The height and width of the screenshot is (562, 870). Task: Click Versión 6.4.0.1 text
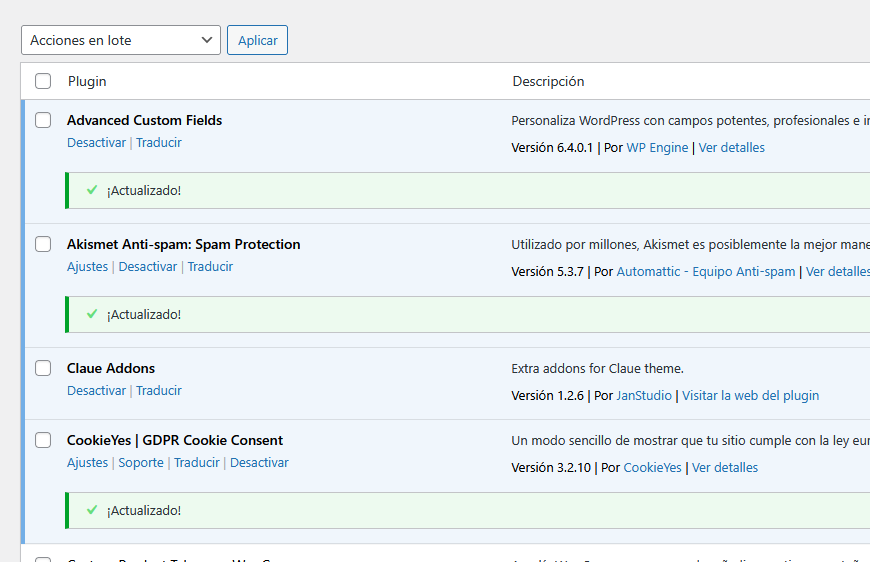(x=552, y=148)
